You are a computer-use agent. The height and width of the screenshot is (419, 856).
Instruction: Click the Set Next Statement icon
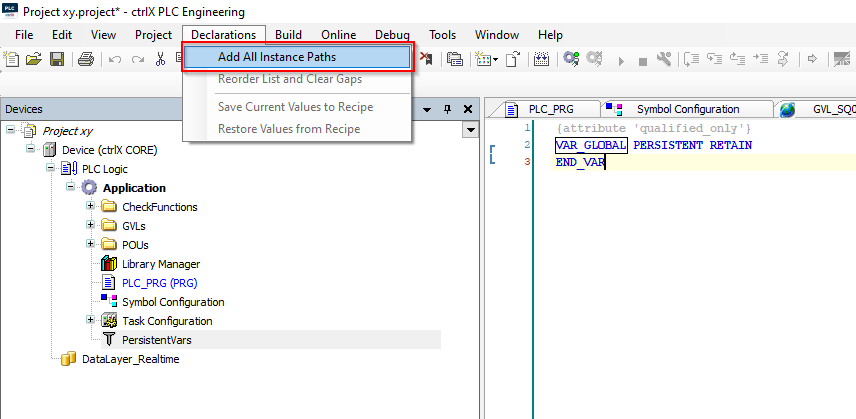tap(783, 58)
